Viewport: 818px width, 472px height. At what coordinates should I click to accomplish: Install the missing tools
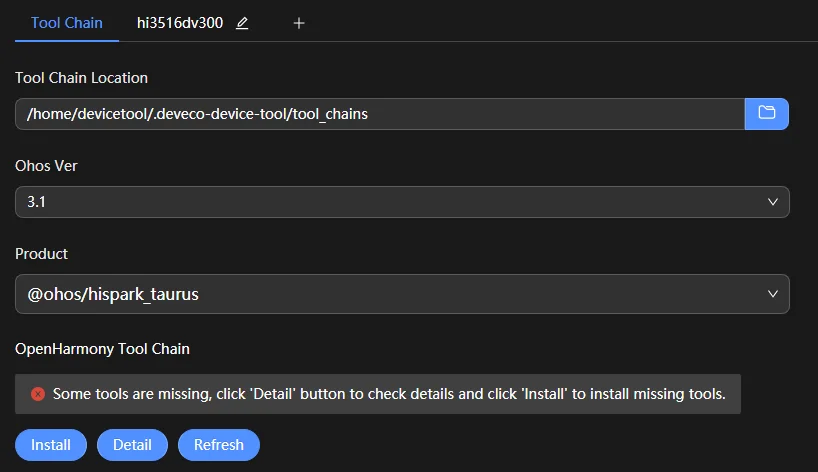pos(51,445)
